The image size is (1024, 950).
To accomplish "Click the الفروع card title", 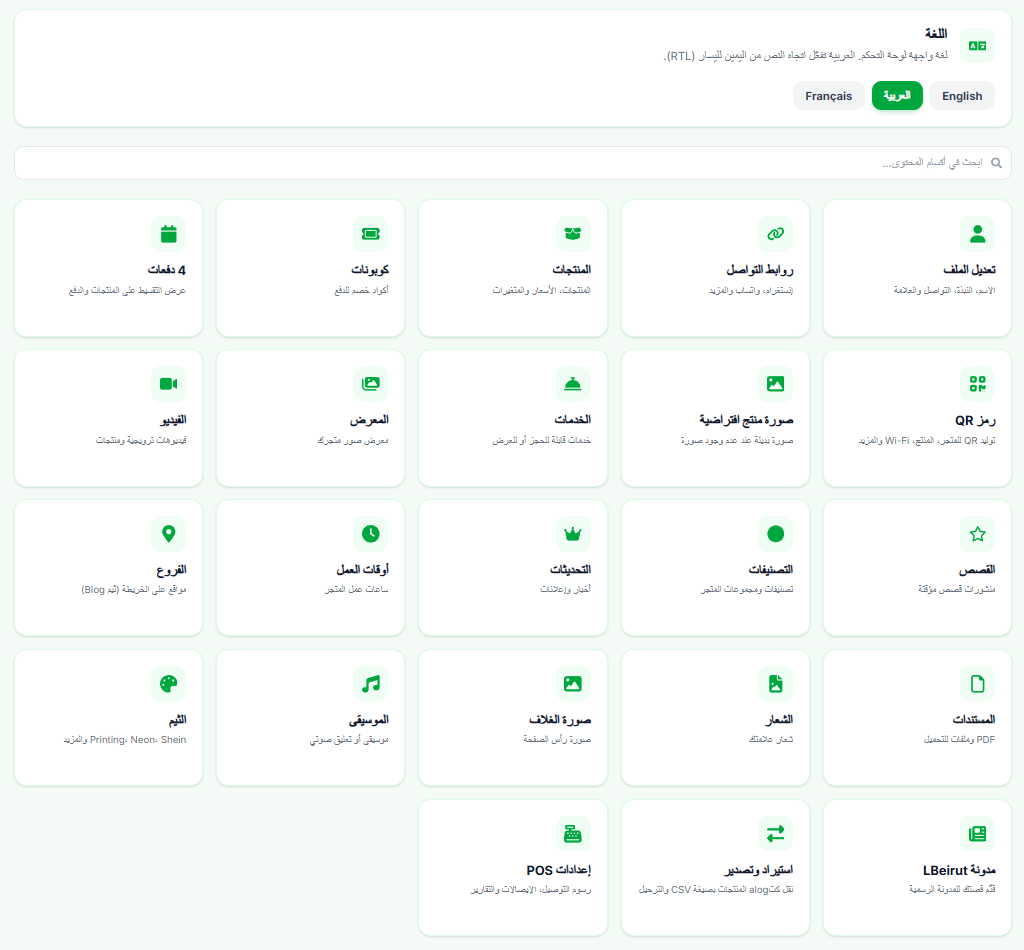I will click(x=171, y=570).
